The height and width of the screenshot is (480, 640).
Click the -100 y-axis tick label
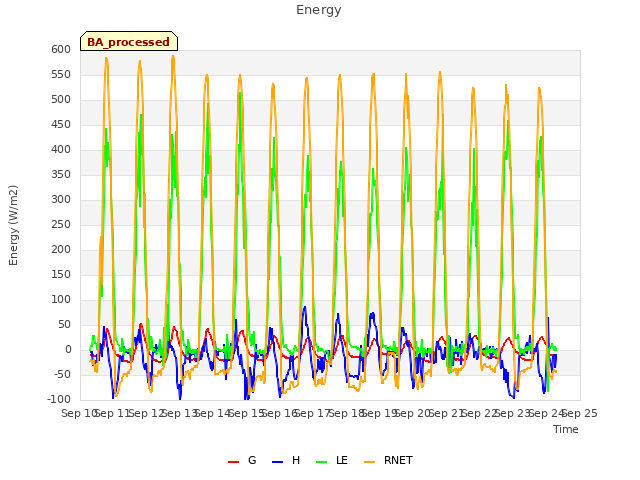tap(59, 399)
